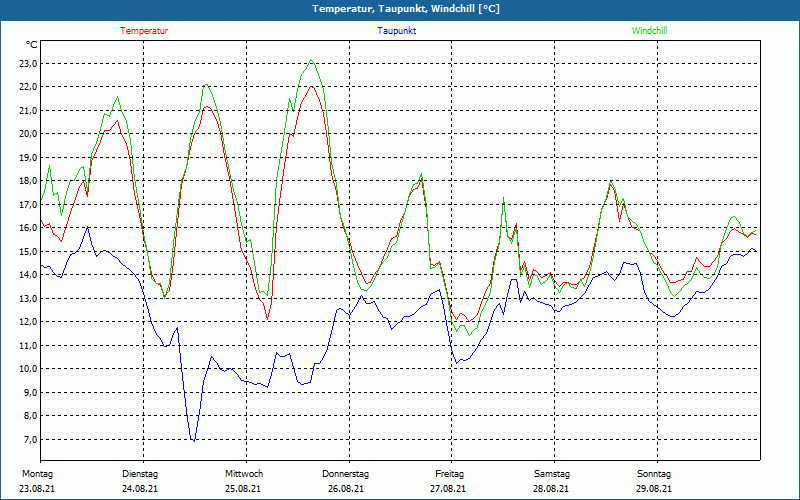
Task: Click the green Windchill legend label
Action: point(649,31)
